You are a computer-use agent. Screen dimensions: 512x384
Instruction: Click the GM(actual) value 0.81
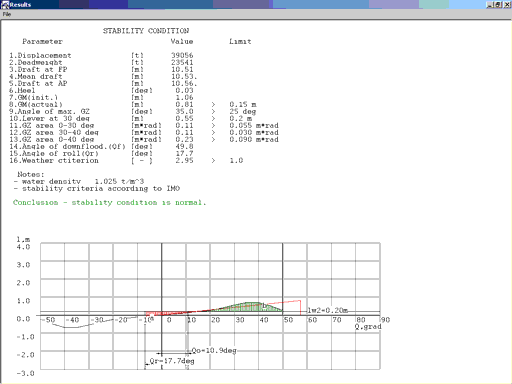(x=184, y=104)
